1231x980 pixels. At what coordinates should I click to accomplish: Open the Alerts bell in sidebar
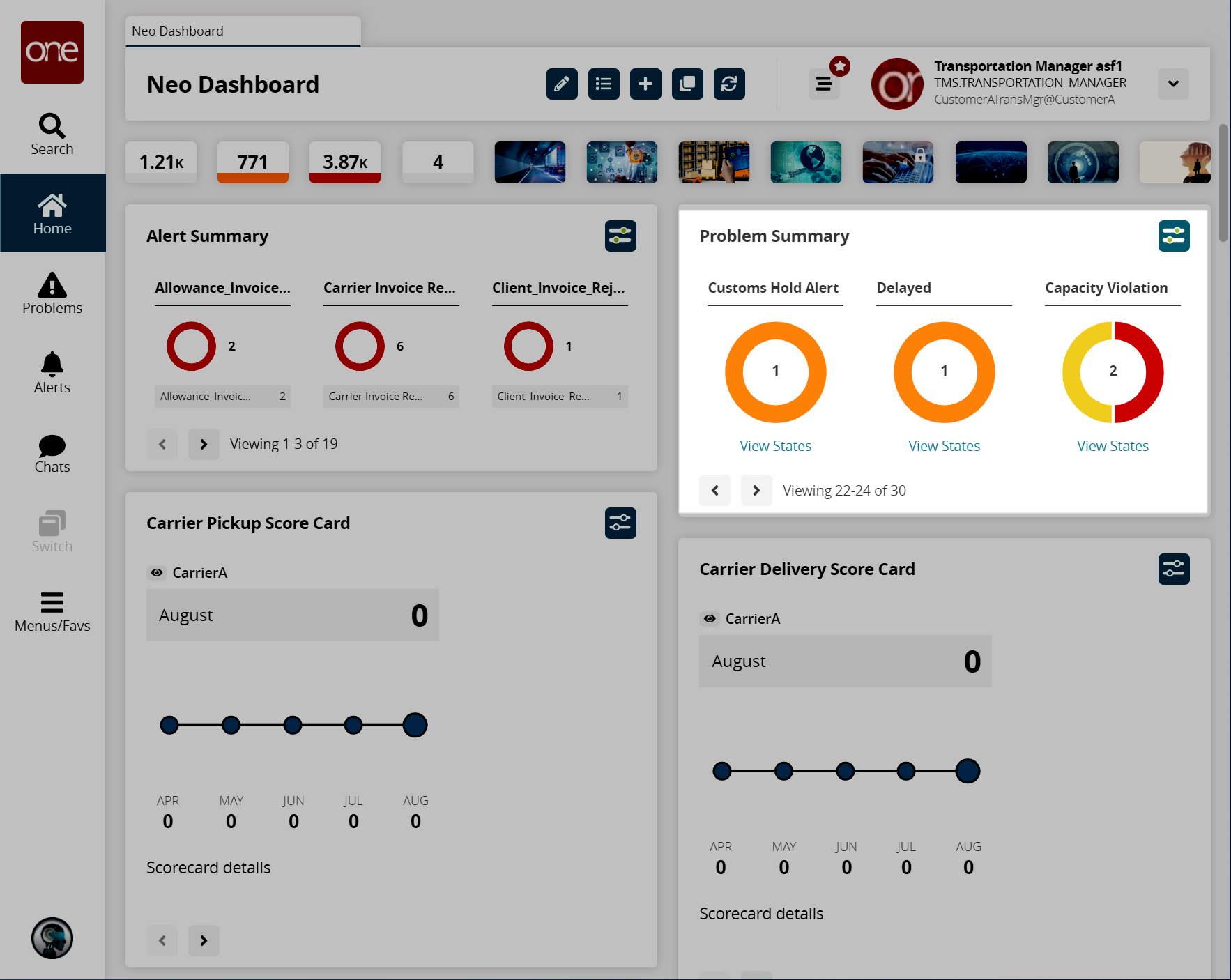coord(52,373)
